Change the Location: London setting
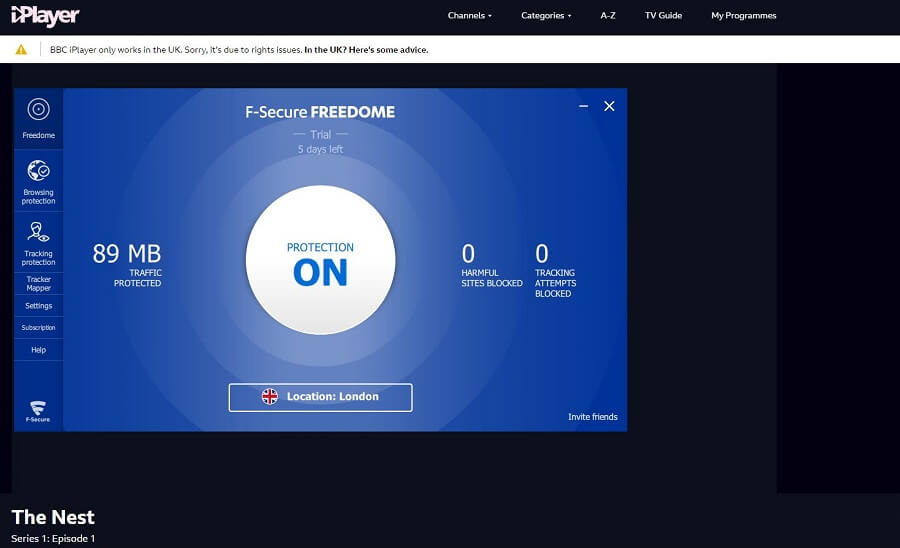Viewport: 900px width, 548px height. (320, 397)
